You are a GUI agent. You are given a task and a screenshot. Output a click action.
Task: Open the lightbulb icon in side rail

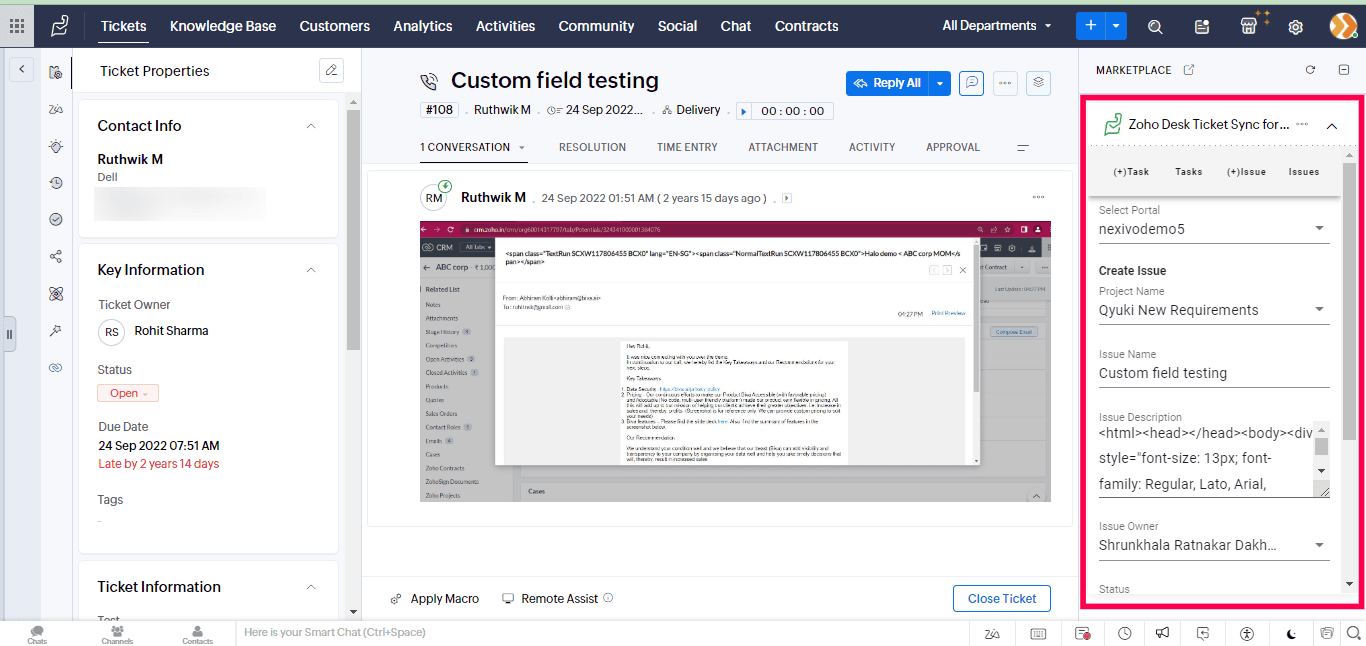(56, 146)
